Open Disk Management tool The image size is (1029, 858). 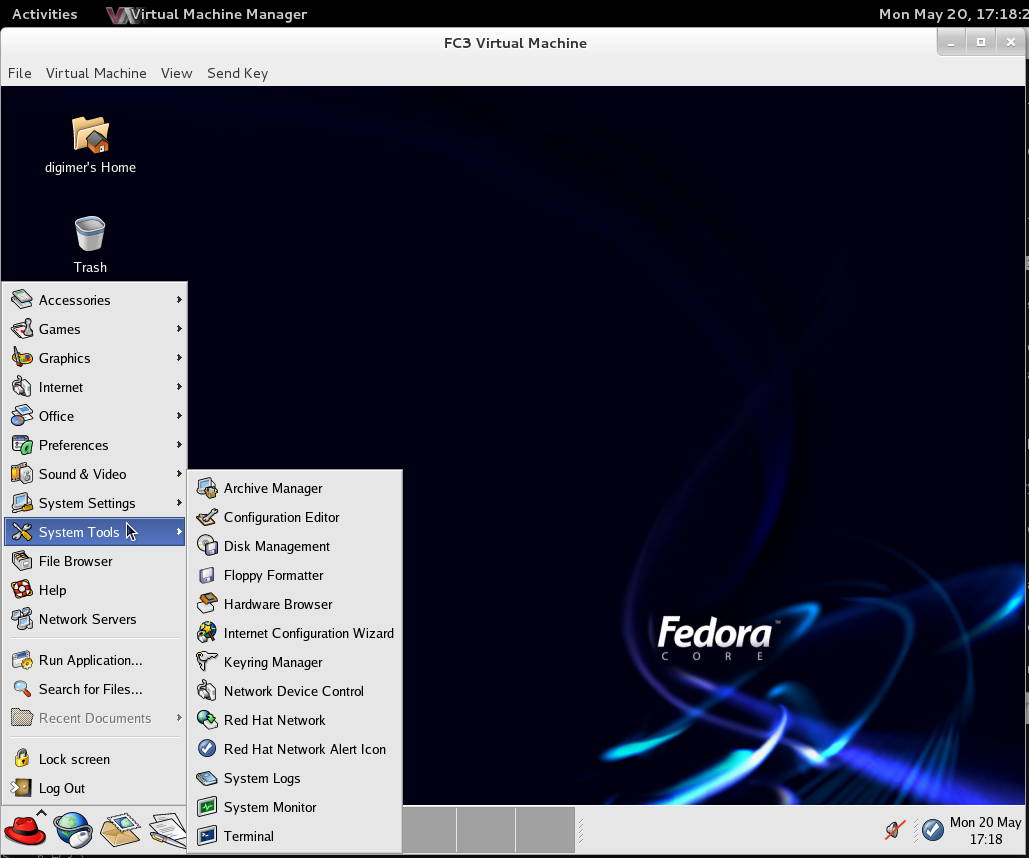point(295,546)
